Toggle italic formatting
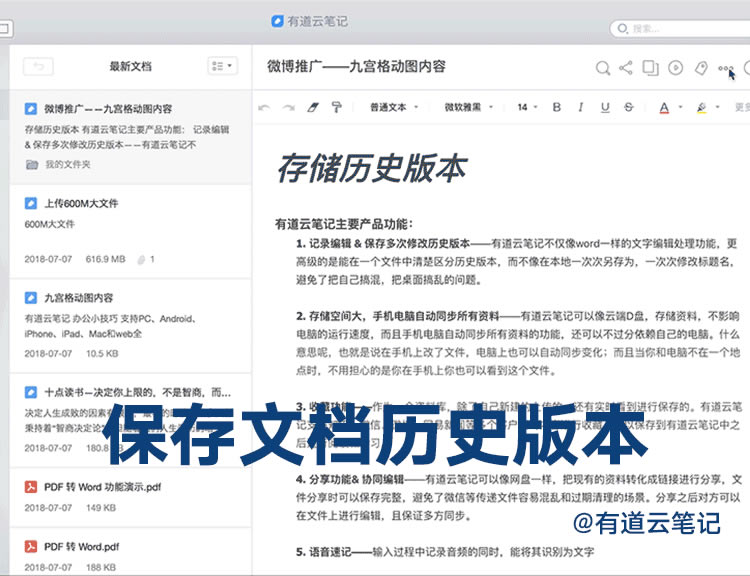Viewport: 750px width, 576px height. tap(580, 107)
